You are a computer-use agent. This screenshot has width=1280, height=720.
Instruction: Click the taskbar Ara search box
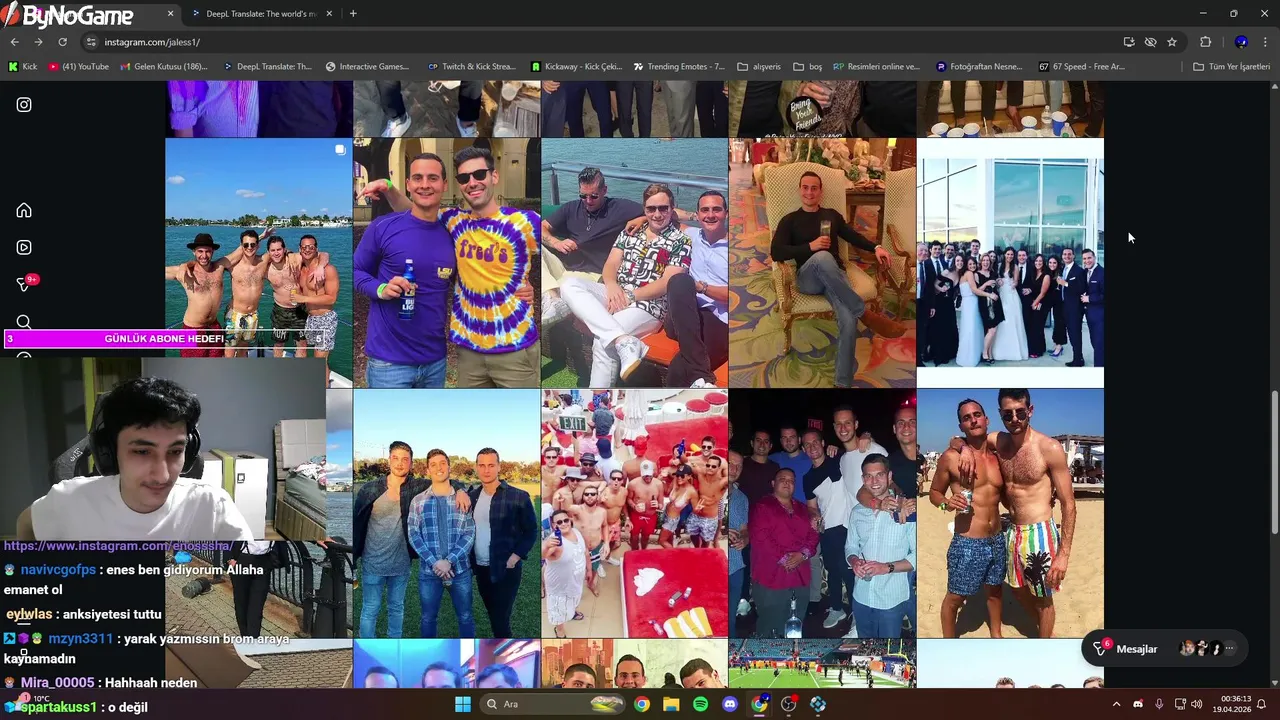click(555, 704)
